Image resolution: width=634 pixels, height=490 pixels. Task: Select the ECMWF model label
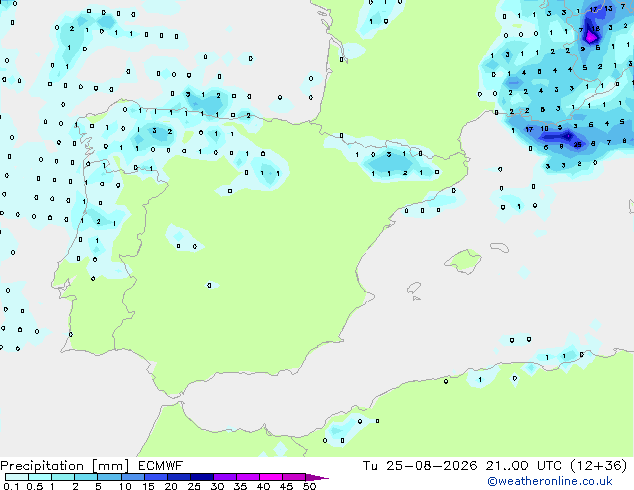[160, 466]
